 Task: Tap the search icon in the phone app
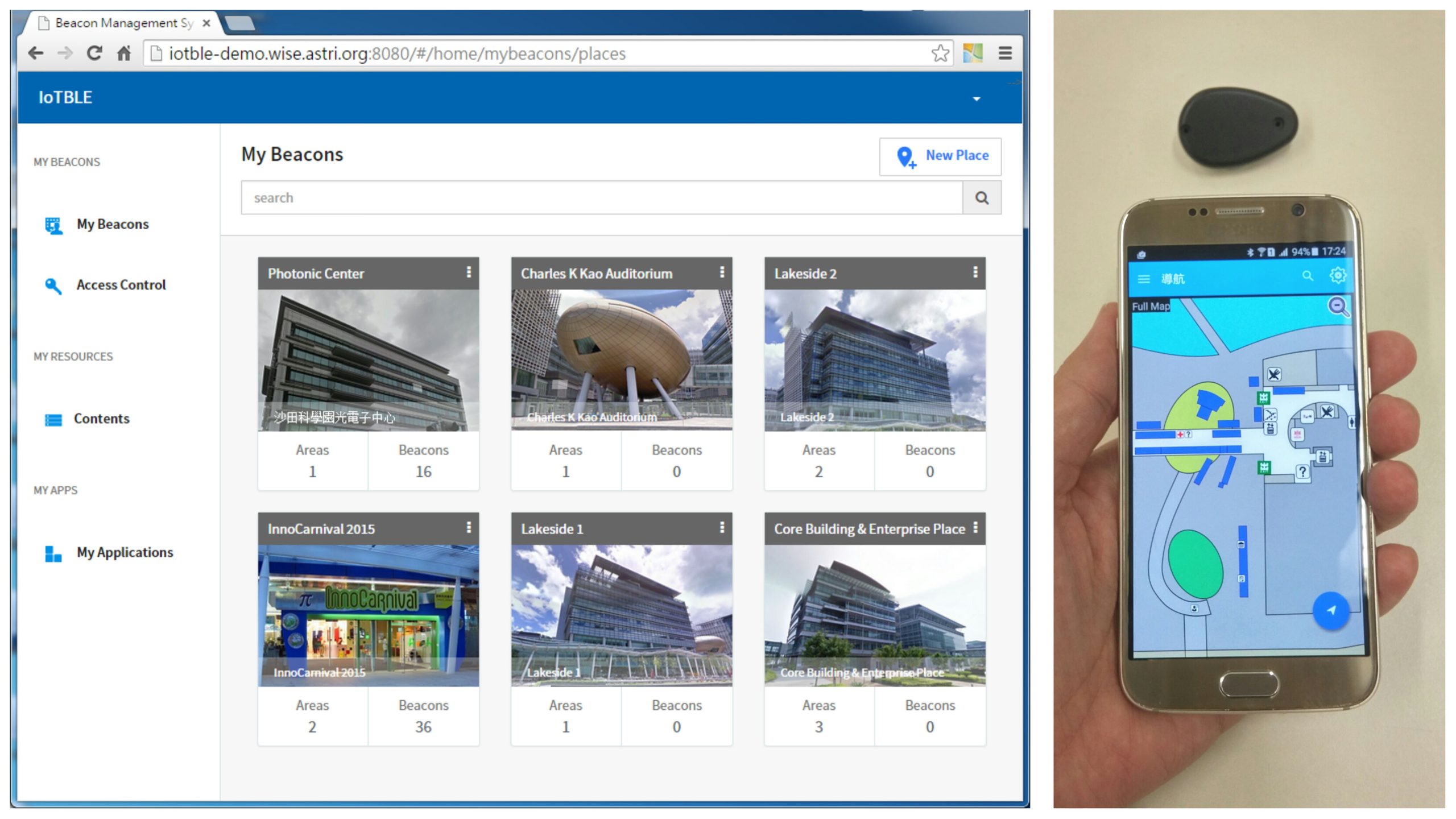(x=1308, y=276)
